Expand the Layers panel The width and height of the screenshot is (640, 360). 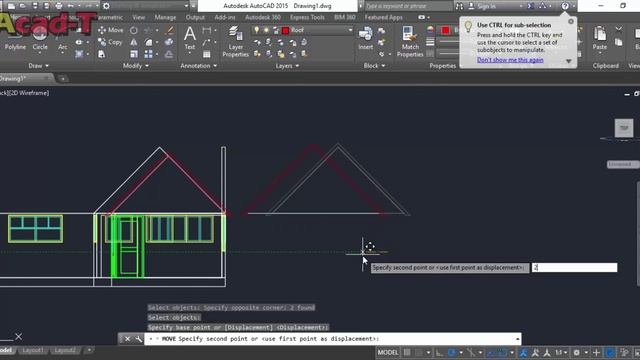pyautogui.click(x=287, y=66)
